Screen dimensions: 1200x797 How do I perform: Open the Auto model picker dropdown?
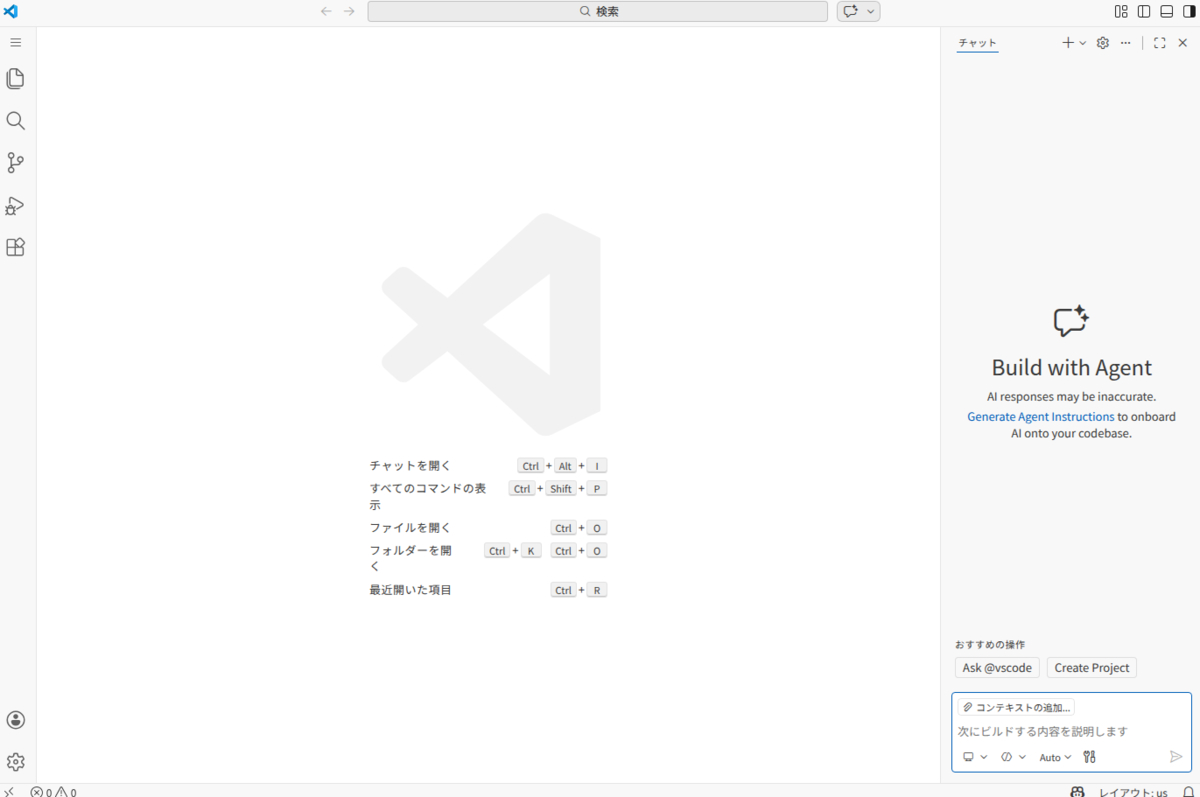click(1055, 757)
